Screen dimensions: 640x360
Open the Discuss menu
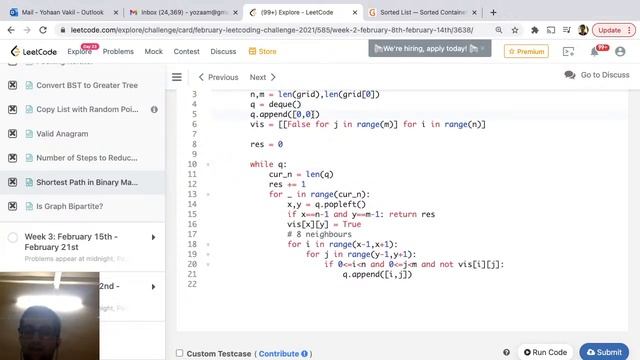(223, 51)
